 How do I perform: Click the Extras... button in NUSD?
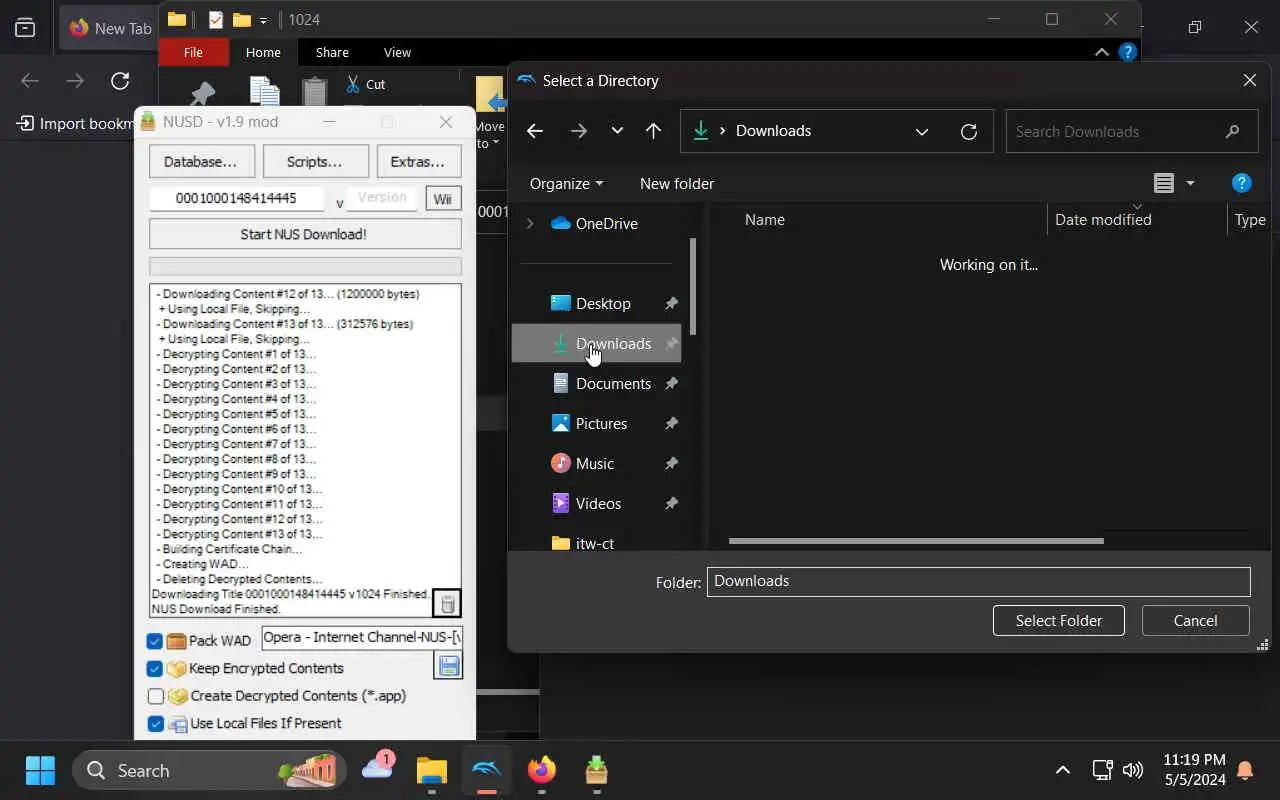pyautogui.click(x=417, y=162)
